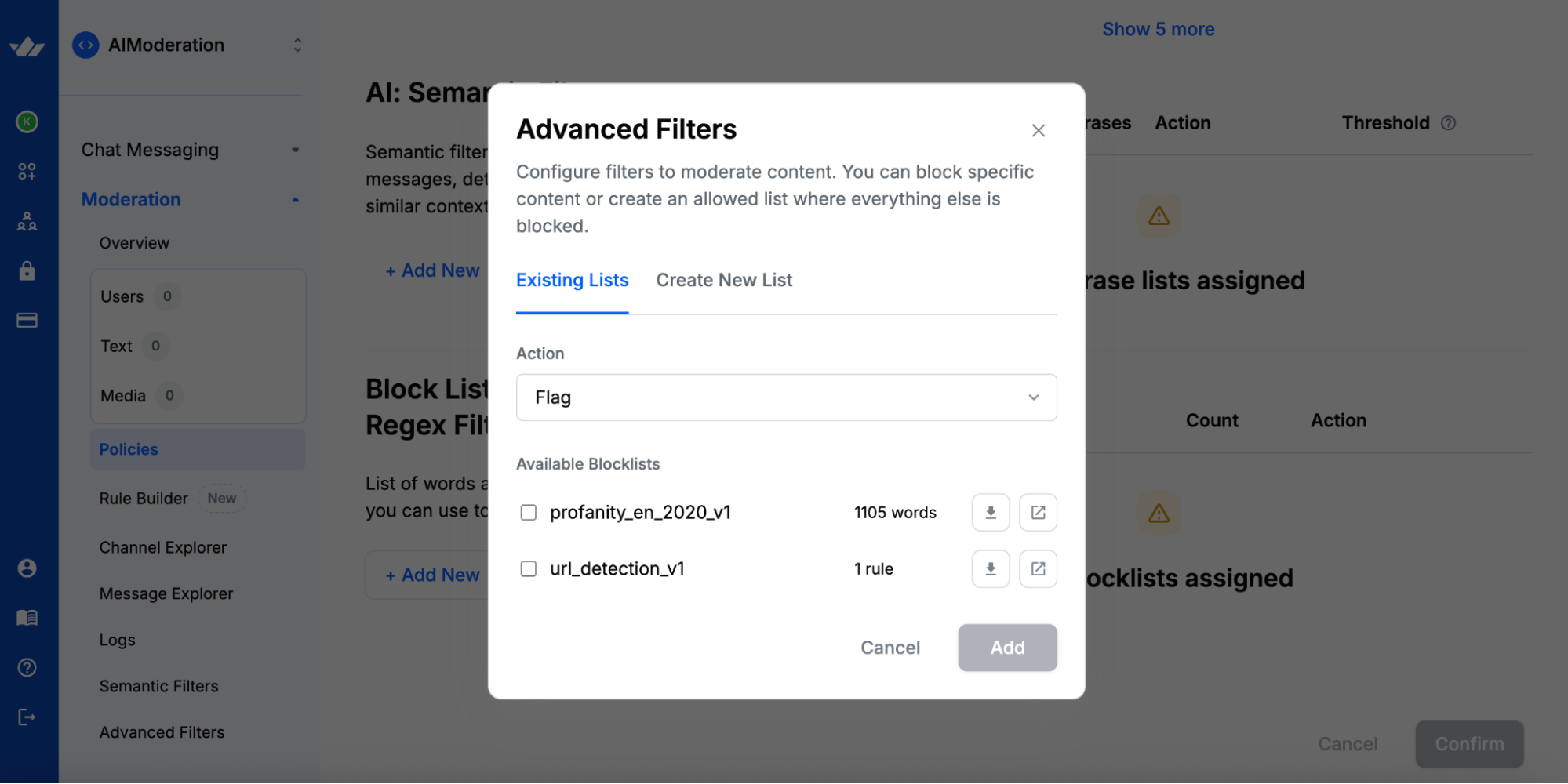1568x784 pixels.
Task: Check the profanity_en_2020_v1 checkbox
Action: click(527, 512)
